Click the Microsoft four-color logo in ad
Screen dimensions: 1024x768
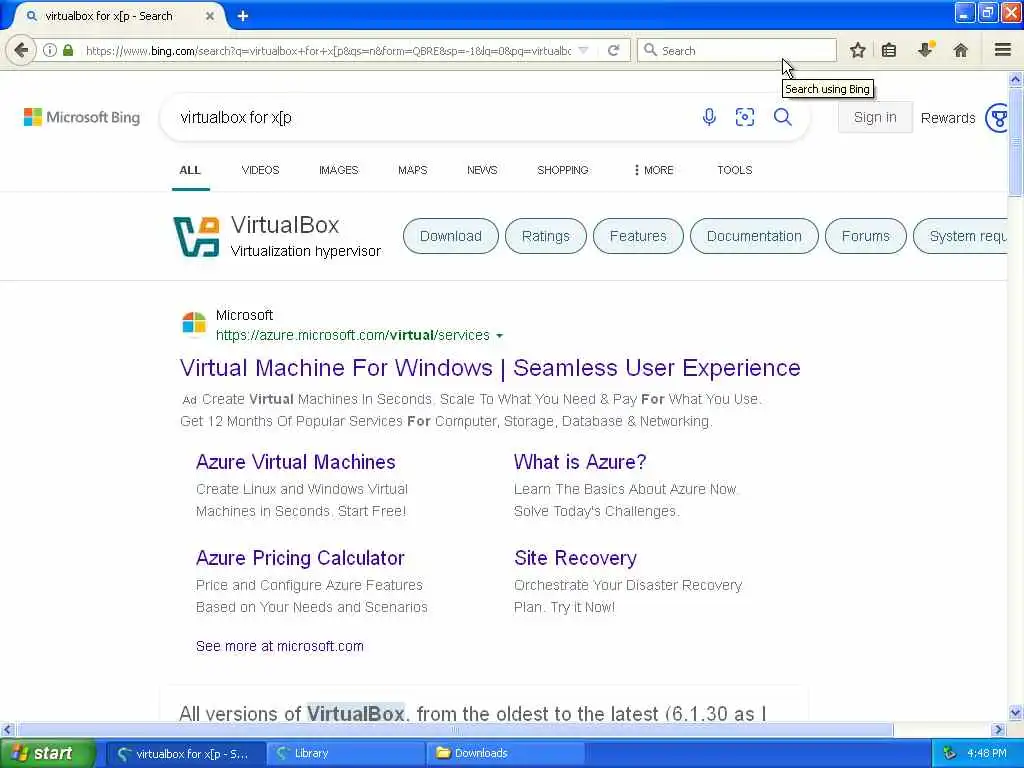click(x=194, y=323)
